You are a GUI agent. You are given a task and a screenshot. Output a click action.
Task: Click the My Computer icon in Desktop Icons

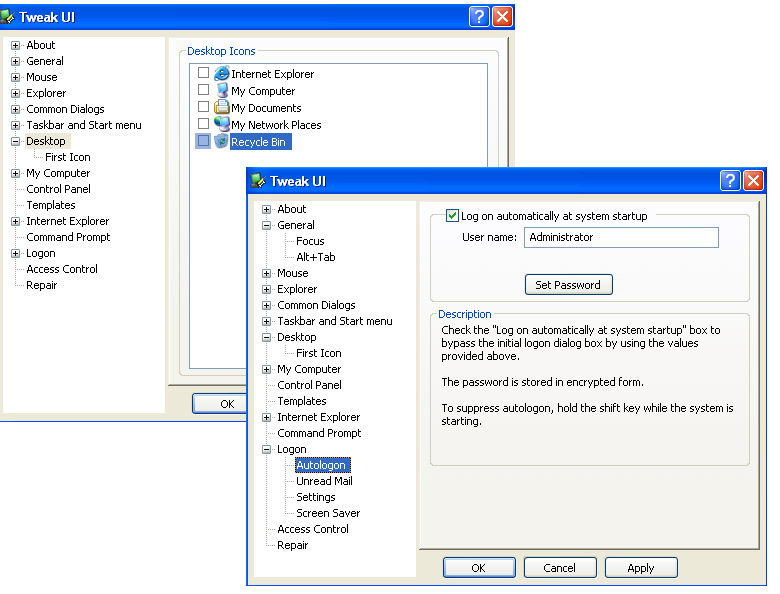(x=221, y=91)
